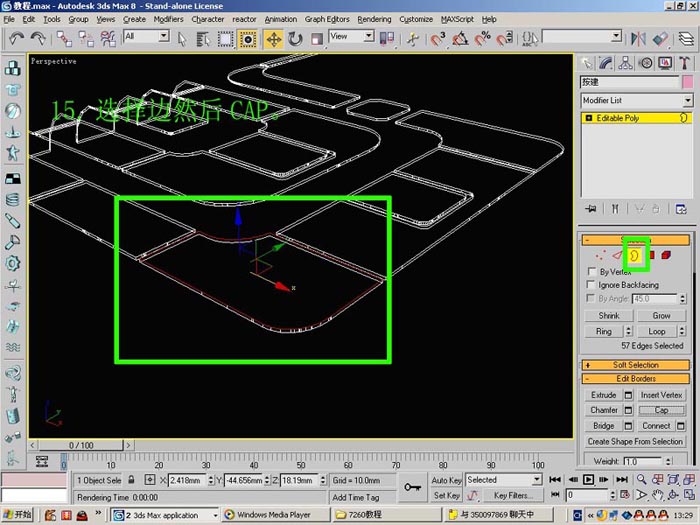Open the Named Selection Sets dropdown

point(582,37)
